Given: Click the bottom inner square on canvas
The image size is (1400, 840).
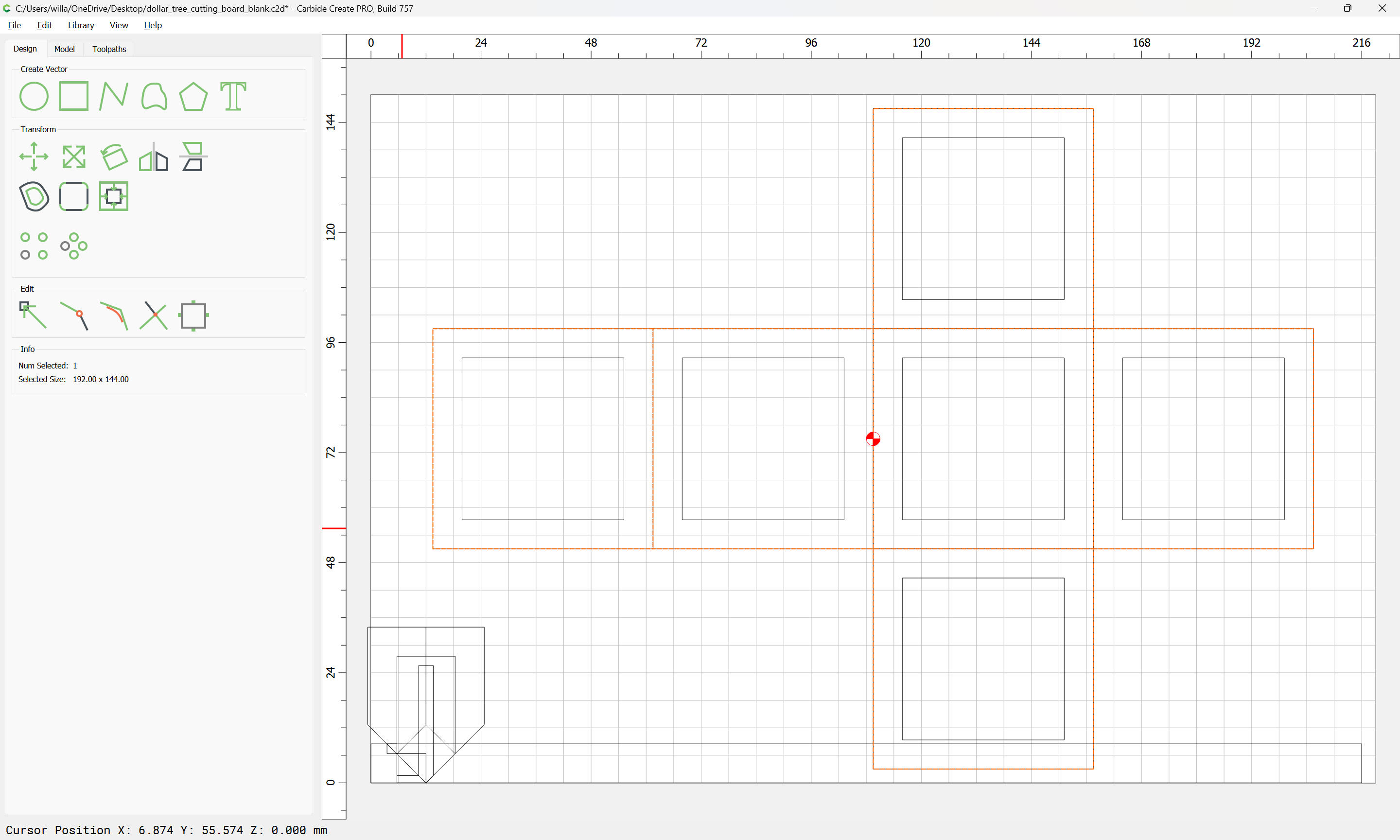Looking at the screenshot, I should 983,659.
